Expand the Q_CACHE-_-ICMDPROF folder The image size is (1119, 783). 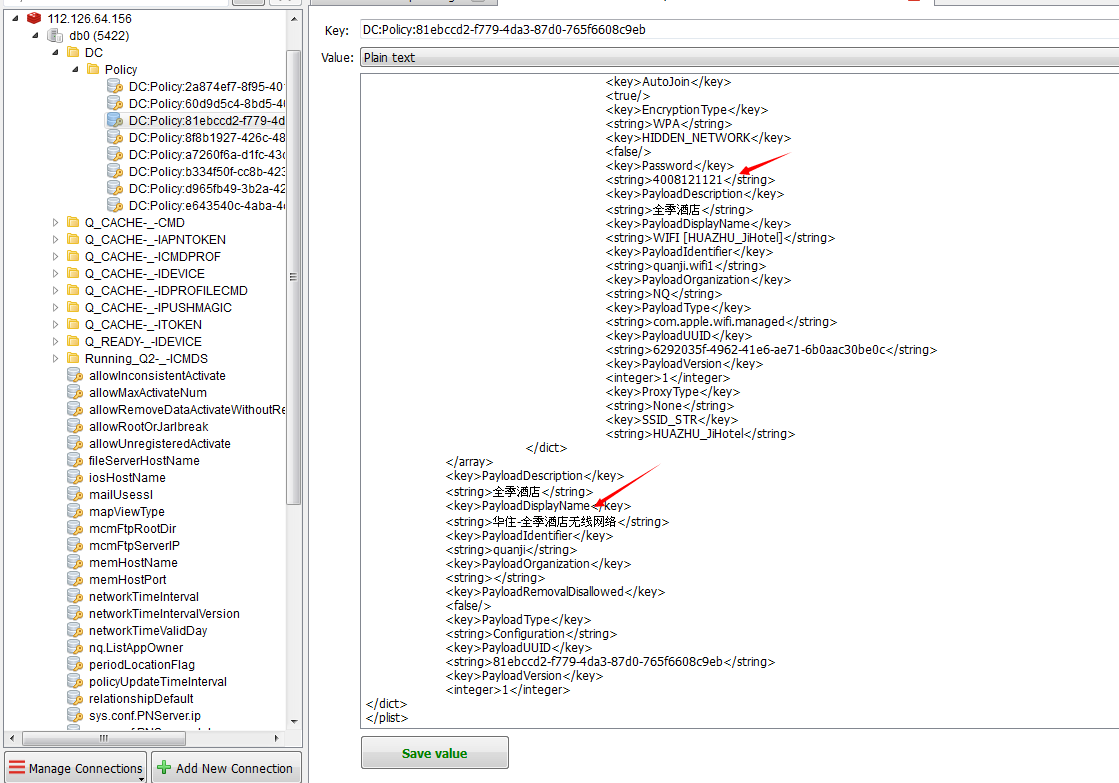tap(55, 256)
